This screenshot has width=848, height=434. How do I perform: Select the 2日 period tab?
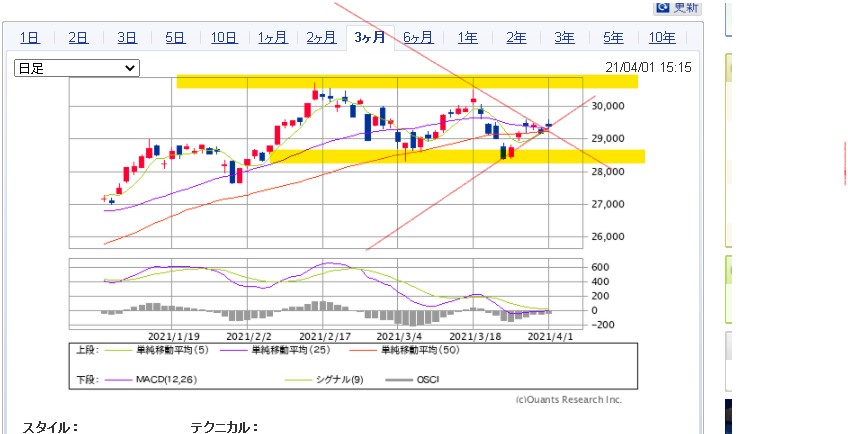point(78,38)
